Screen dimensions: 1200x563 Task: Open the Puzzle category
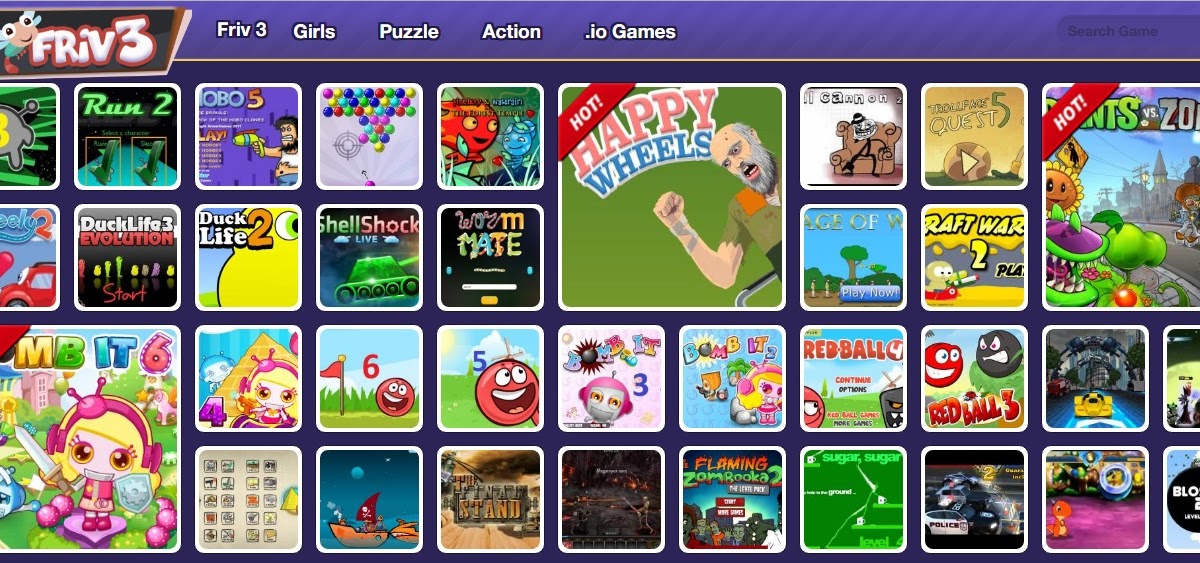pyautogui.click(x=409, y=31)
